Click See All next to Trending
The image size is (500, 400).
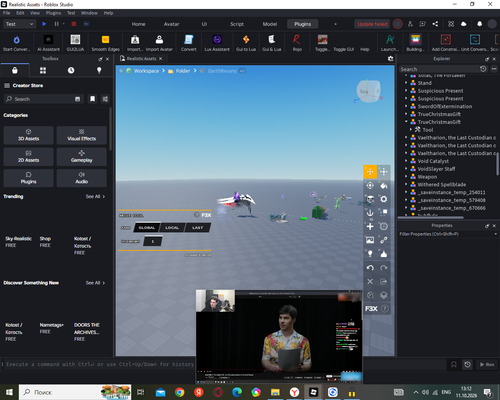point(95,196)
